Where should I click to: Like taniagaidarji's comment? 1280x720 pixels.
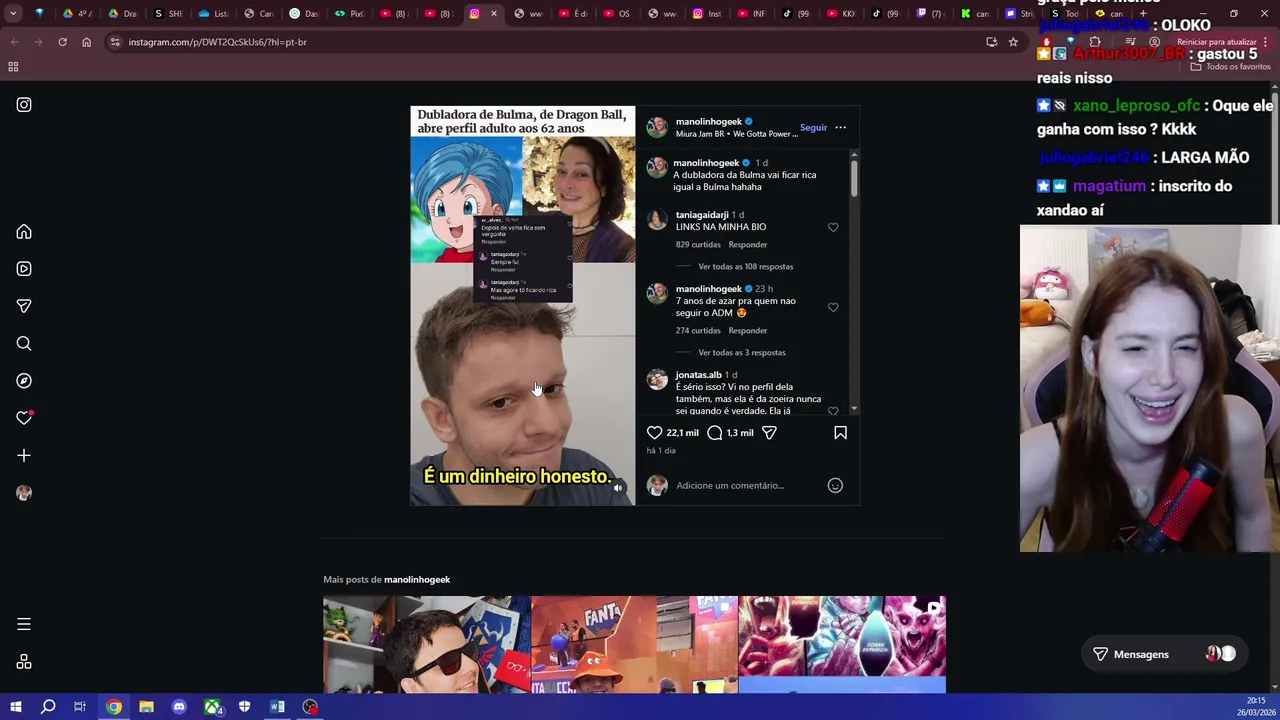point(833,228)
